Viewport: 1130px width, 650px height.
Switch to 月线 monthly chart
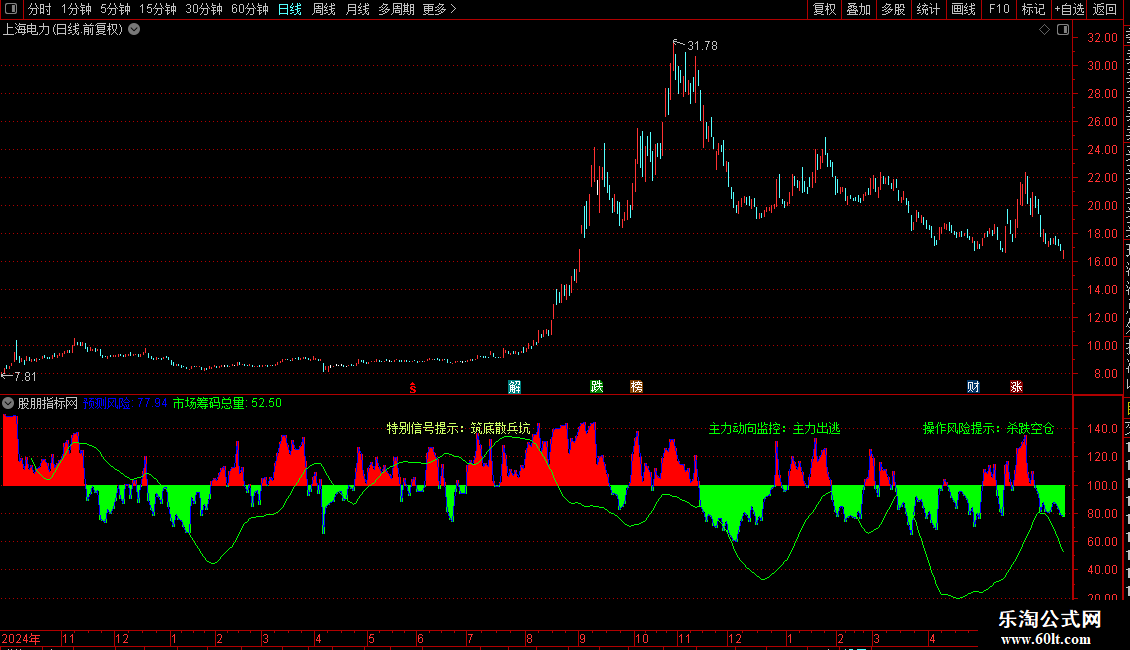[x=357, y=9]
